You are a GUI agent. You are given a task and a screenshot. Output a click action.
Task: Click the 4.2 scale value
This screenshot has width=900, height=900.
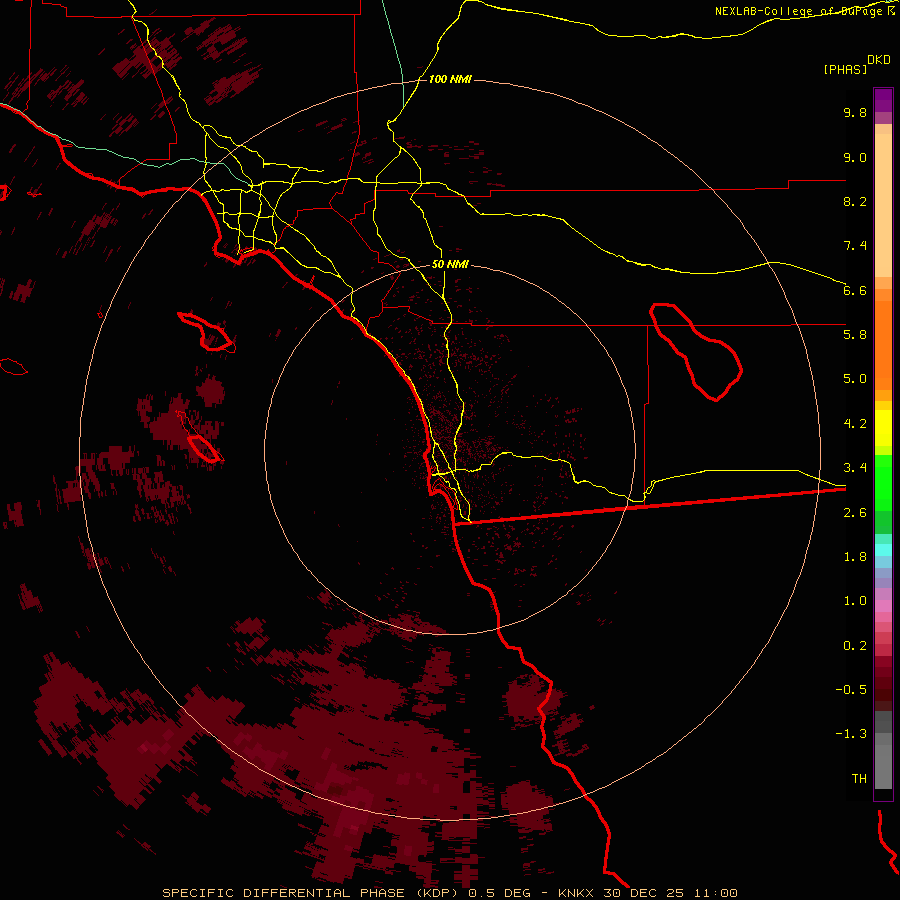[855, 424]
